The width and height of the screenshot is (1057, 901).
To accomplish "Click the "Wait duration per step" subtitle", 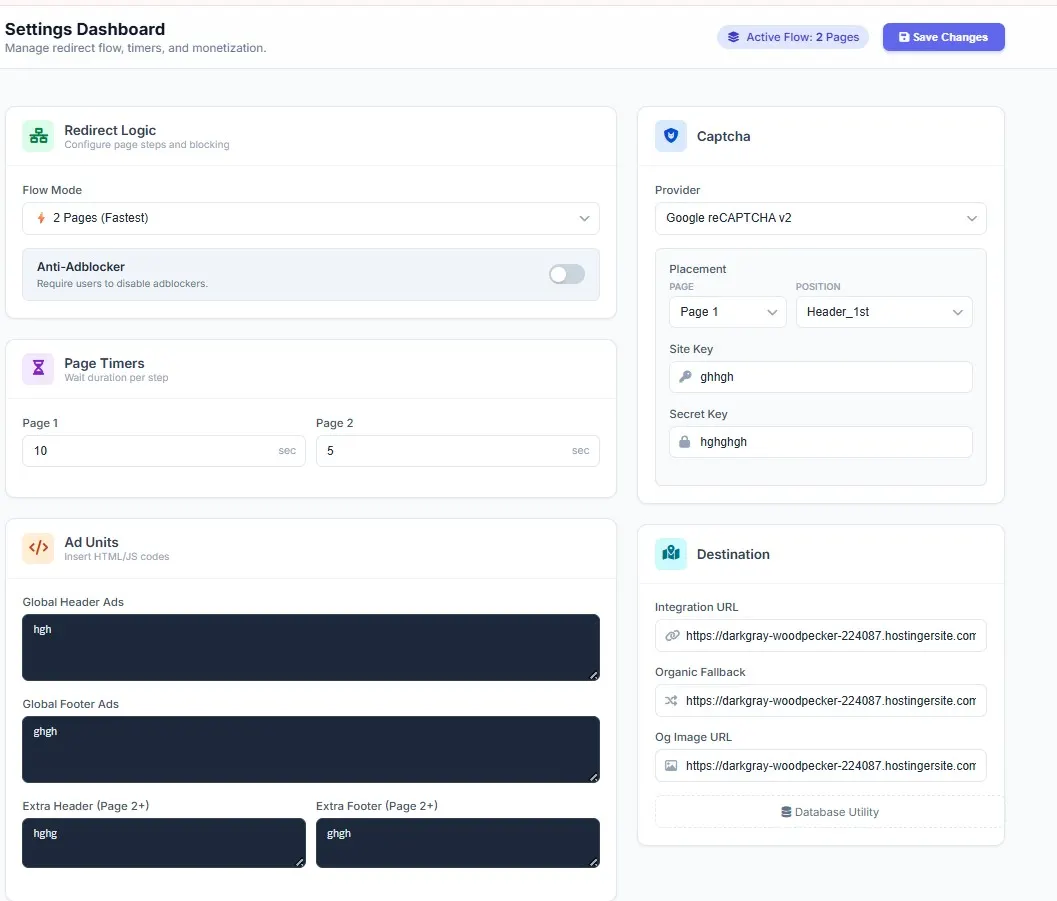I will [x=116, y=377].
